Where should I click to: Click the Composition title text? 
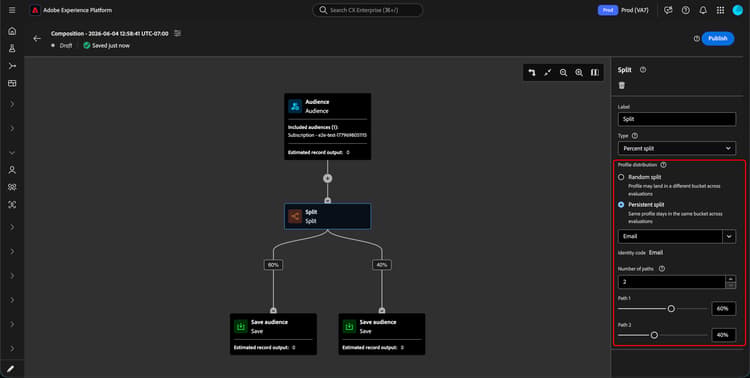pos(110,33)
